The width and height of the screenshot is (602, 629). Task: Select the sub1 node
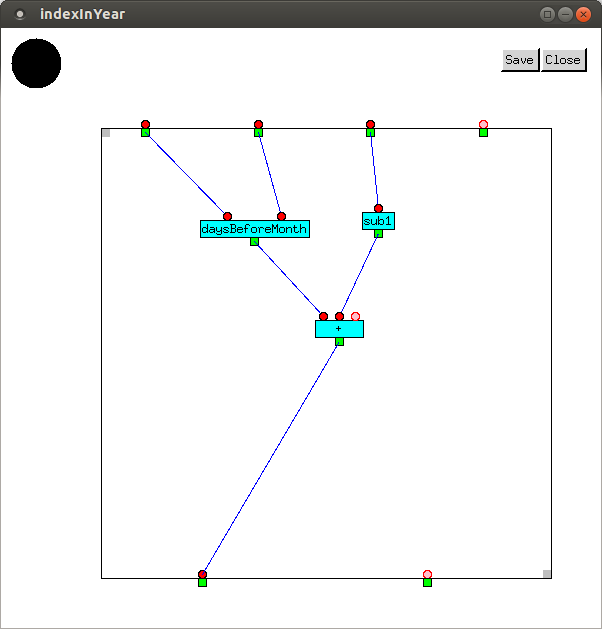(378, 221)
